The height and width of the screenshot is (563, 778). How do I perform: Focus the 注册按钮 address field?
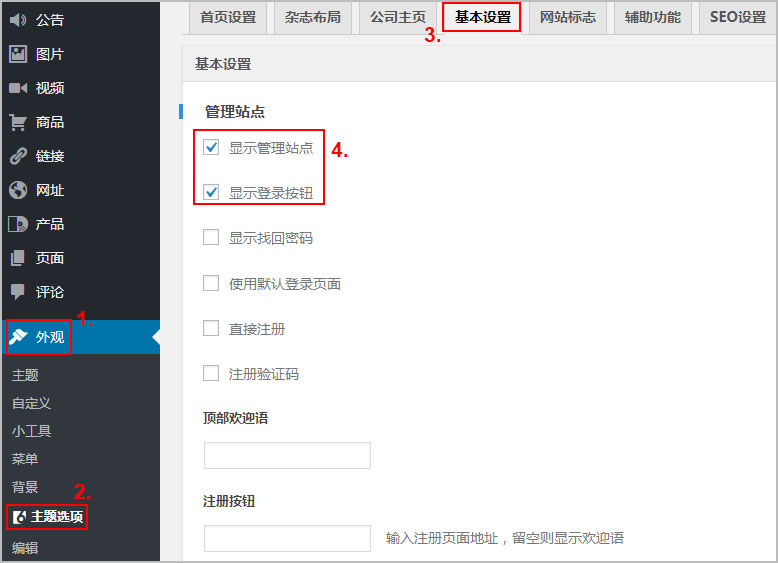pyautogui.click(x=287, y=538)
